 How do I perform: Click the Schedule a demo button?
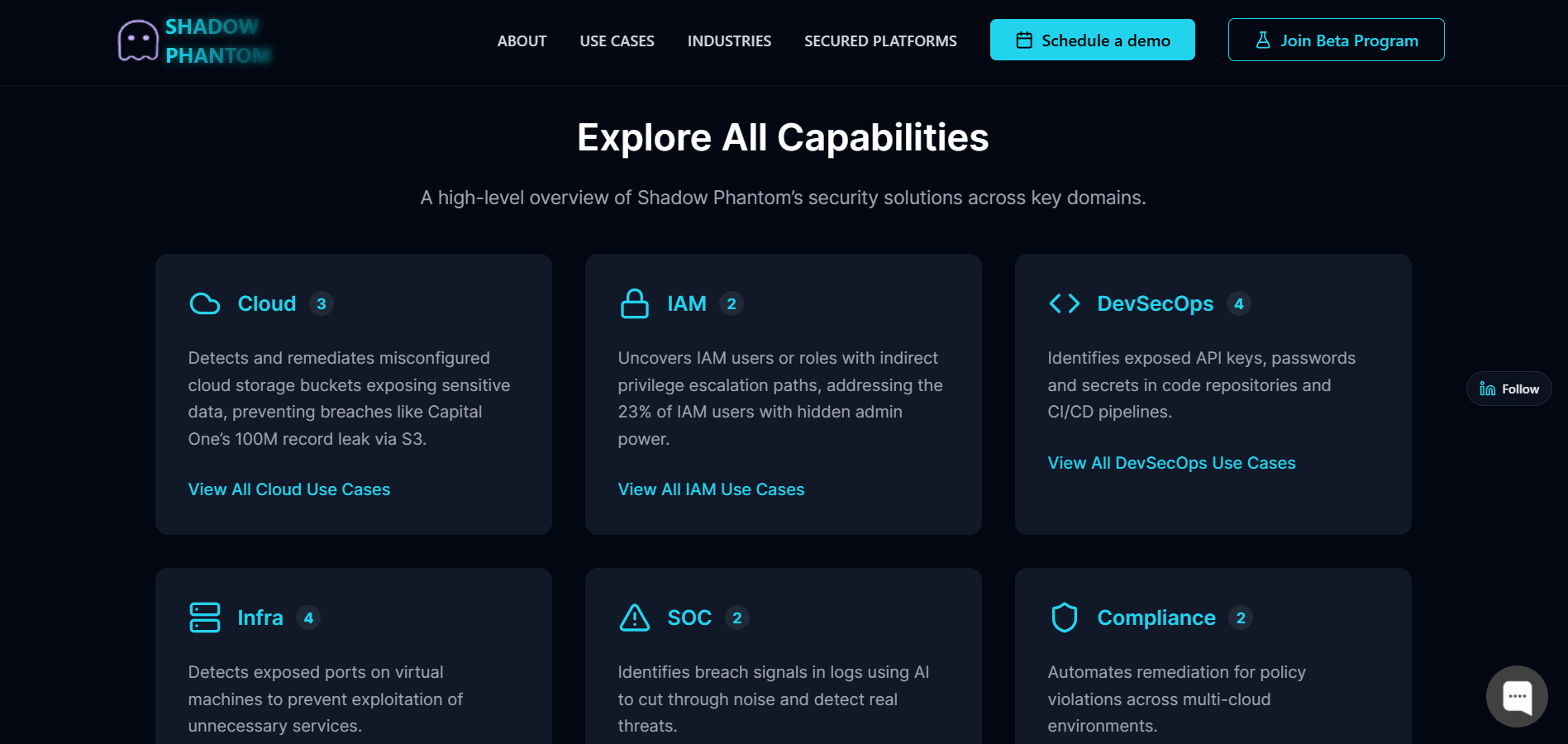tap(1092, 39)
